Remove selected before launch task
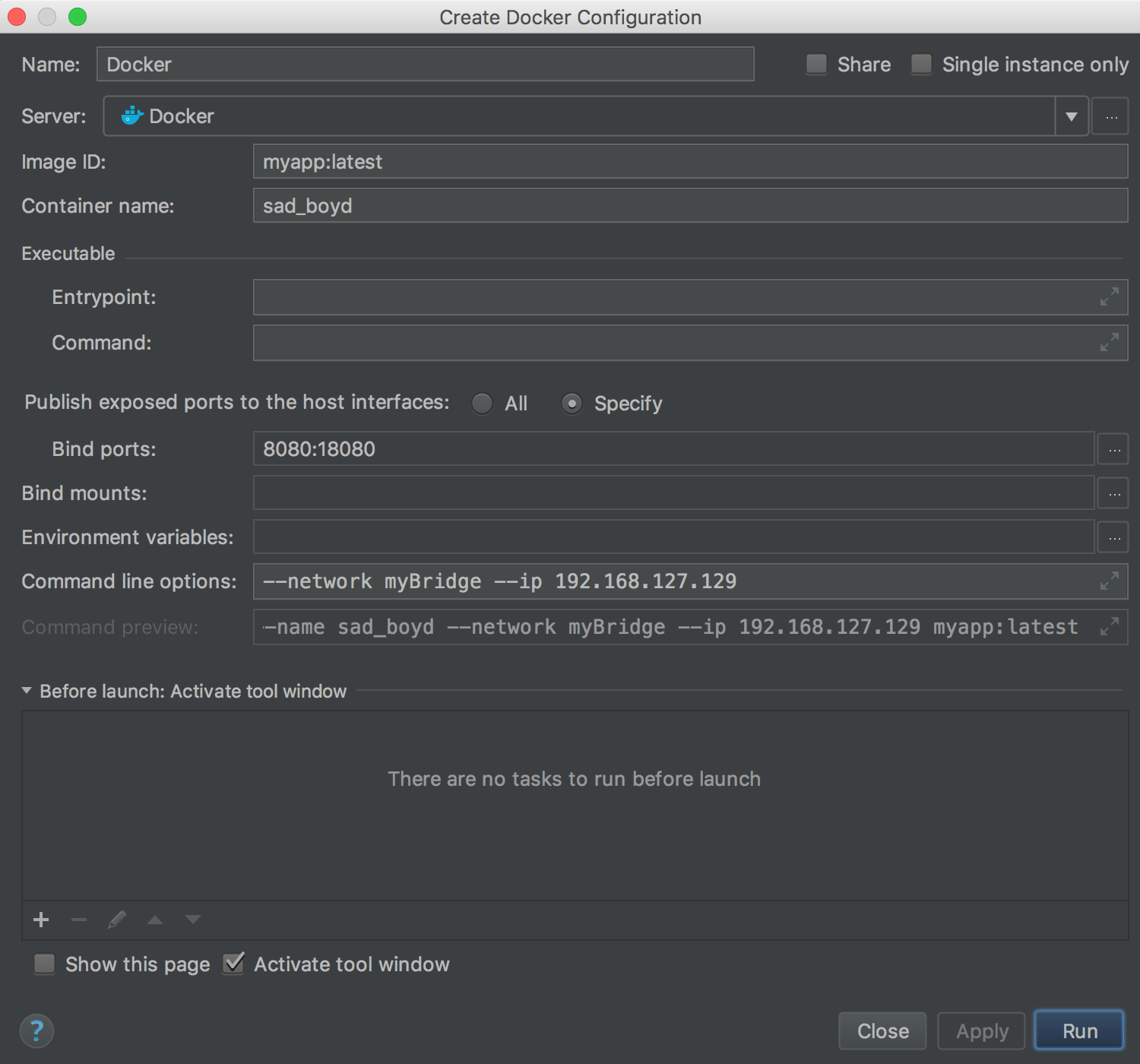The width and height of the screenshot is (1140, 1064). click(79, 920)
